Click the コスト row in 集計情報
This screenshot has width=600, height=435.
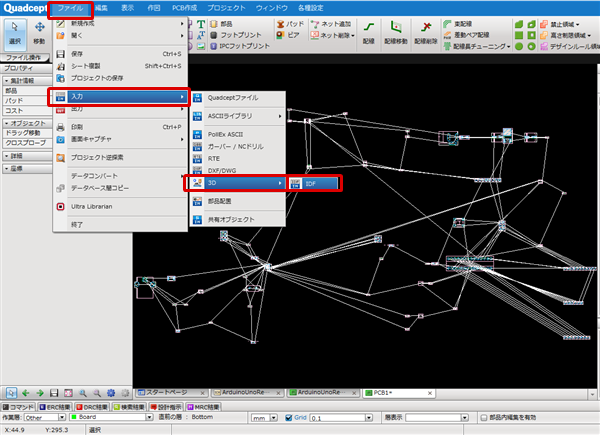pos(27,111)
